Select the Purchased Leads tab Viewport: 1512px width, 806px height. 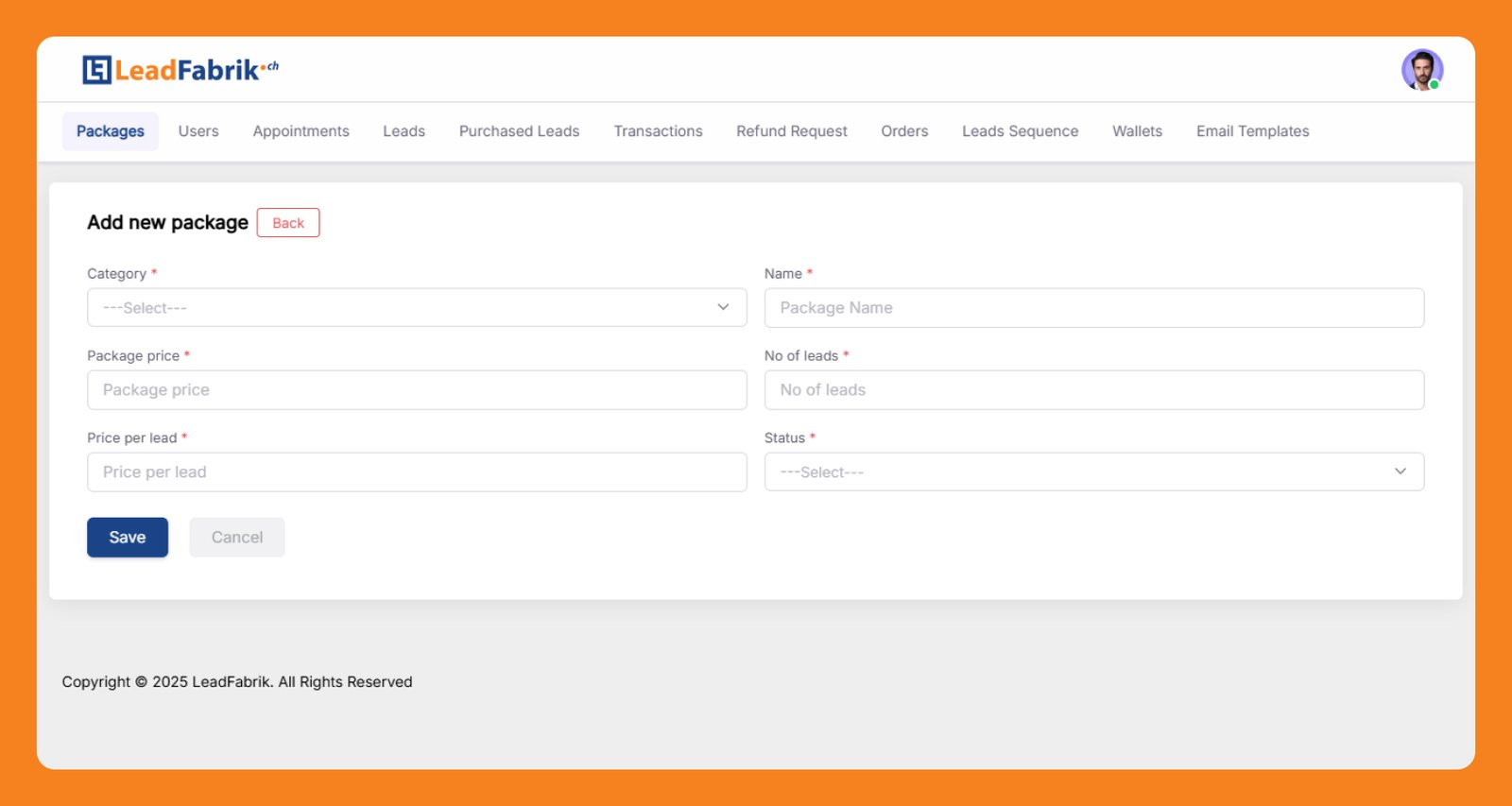(x=519, y=131)
